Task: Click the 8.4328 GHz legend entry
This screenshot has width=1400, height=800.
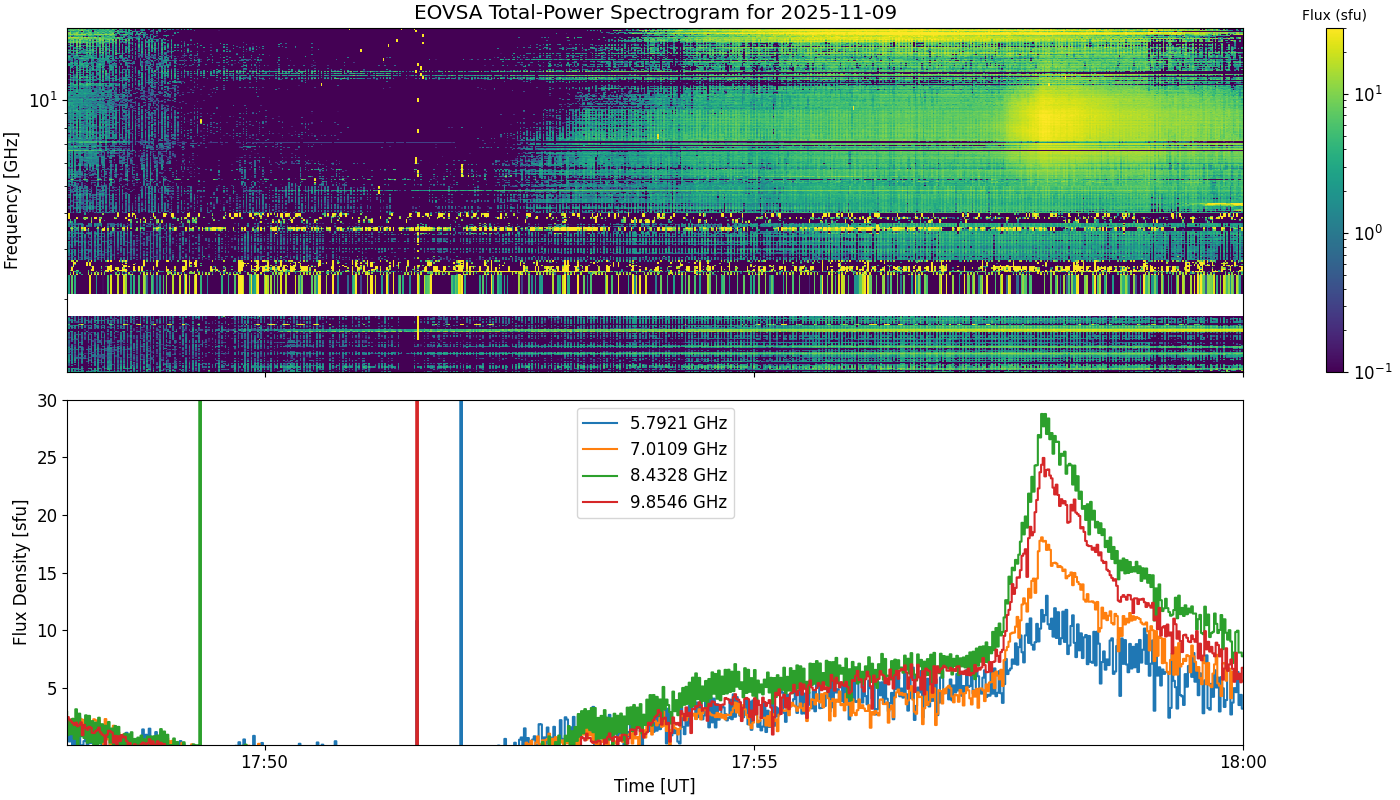Action: pos(656,475)
